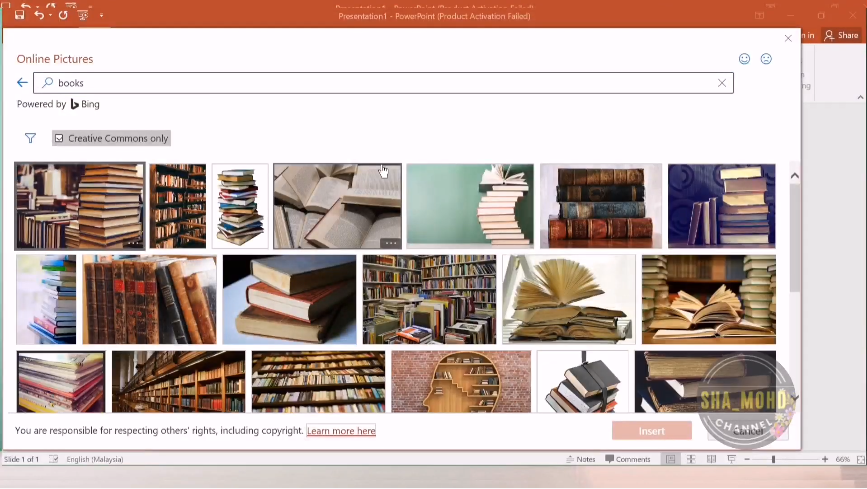
Task: Open Notes pane from status bar
Action: [x=581, y=459]
